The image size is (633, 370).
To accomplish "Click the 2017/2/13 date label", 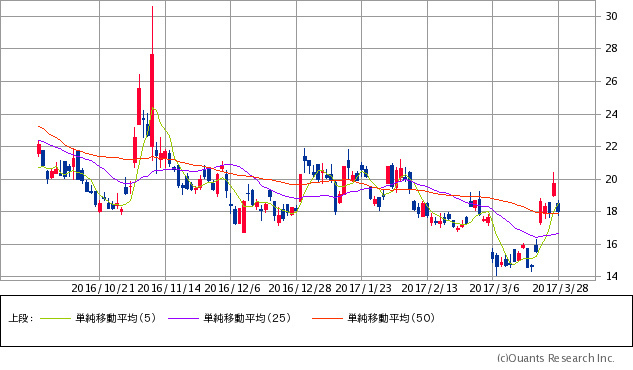I will pos(430,288).
